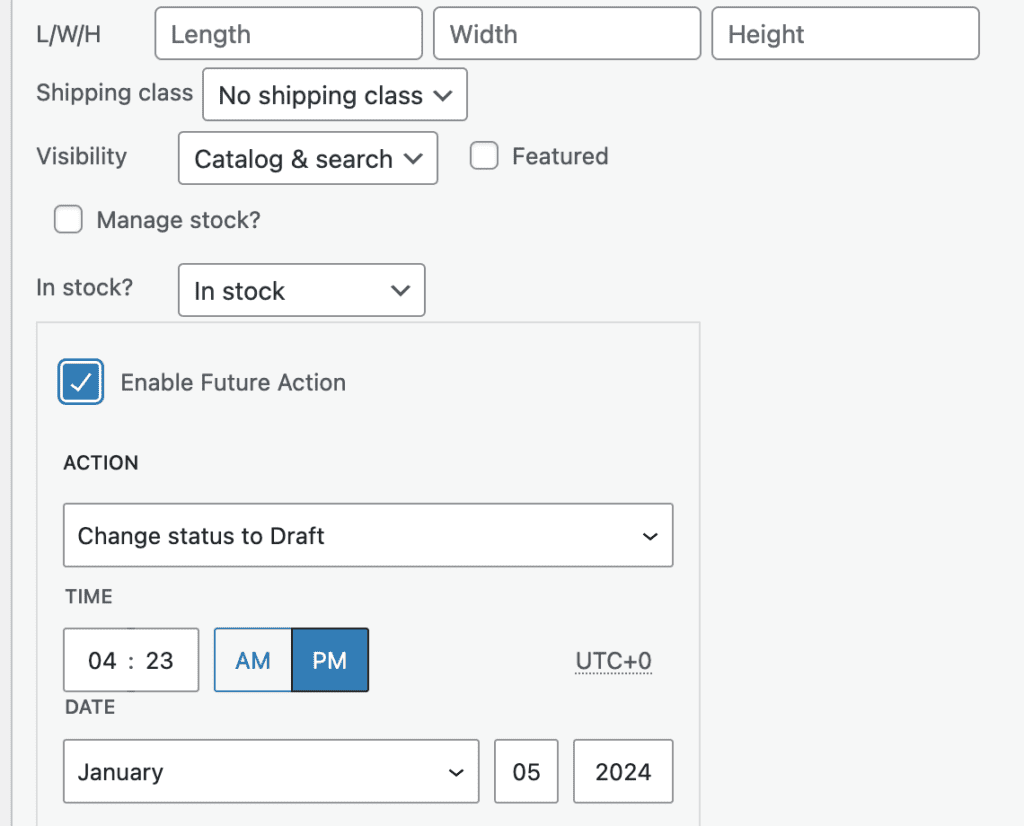Click the UTC+0 timezone link
The image size is (1024, 826).
[x=613, y=660]
